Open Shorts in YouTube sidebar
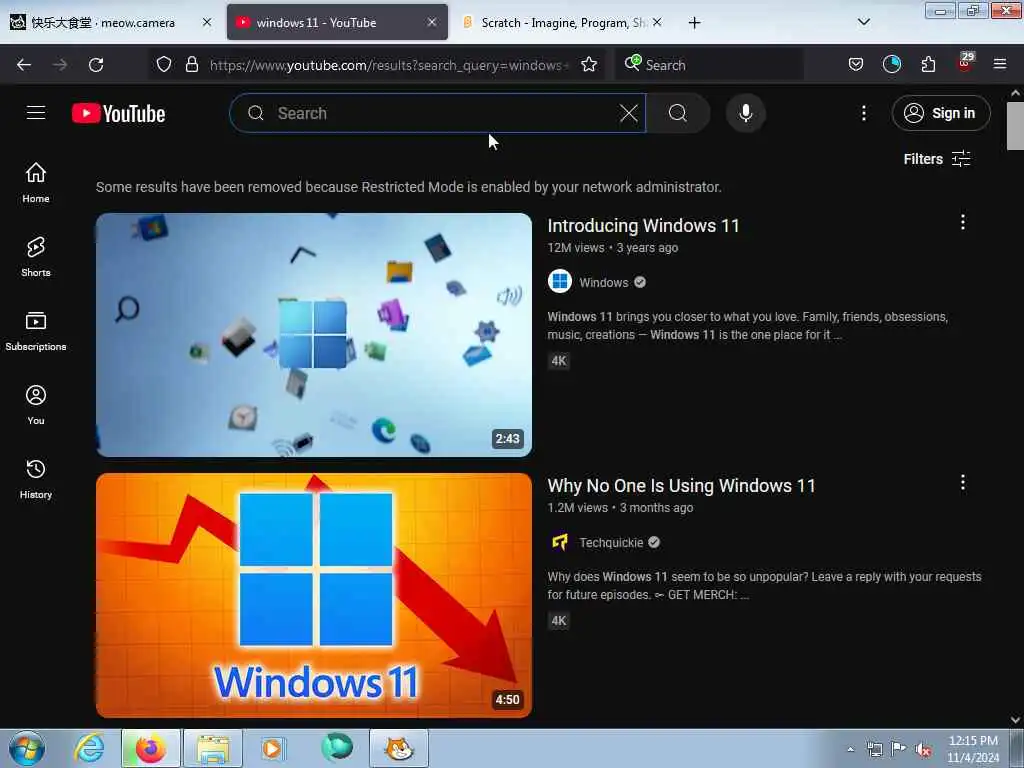The image size is (1024, 768). 36,257
